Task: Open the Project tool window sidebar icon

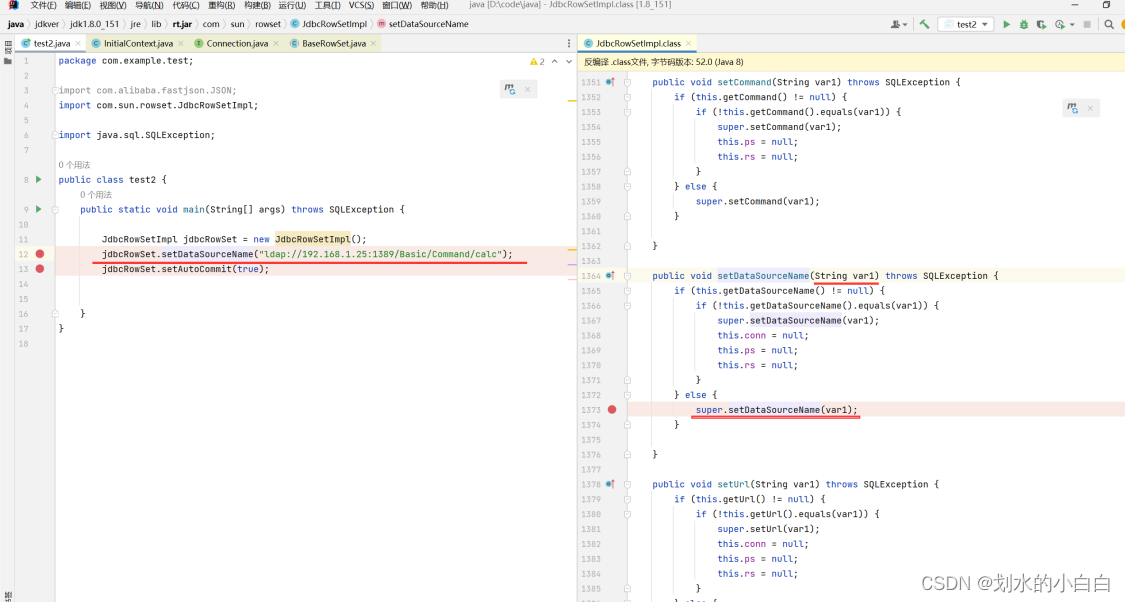Action: pyautogui.click(x=8, y=60)
